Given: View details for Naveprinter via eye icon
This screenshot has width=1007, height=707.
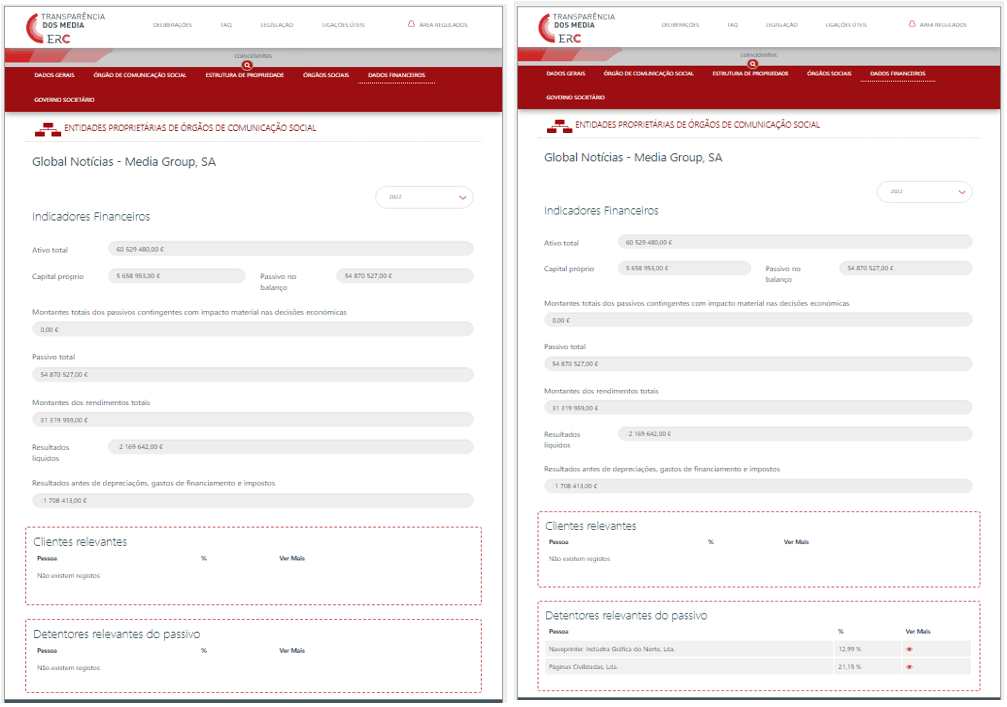Looking at the screenshot, I should [909, 649].
